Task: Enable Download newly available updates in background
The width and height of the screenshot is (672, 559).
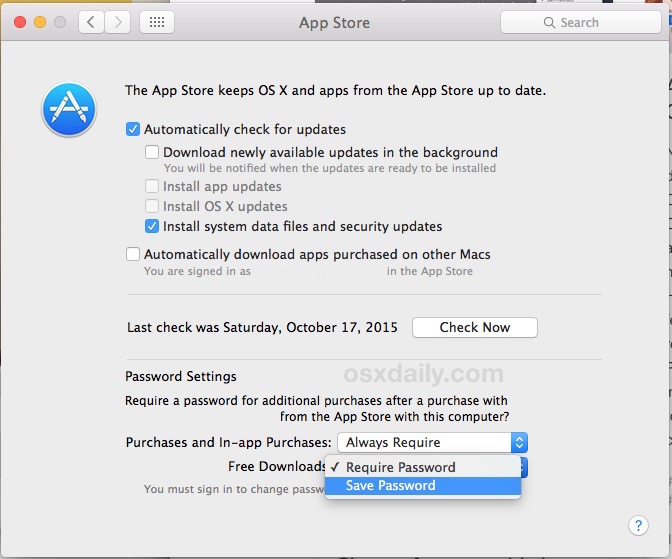Action: (152, 152)
